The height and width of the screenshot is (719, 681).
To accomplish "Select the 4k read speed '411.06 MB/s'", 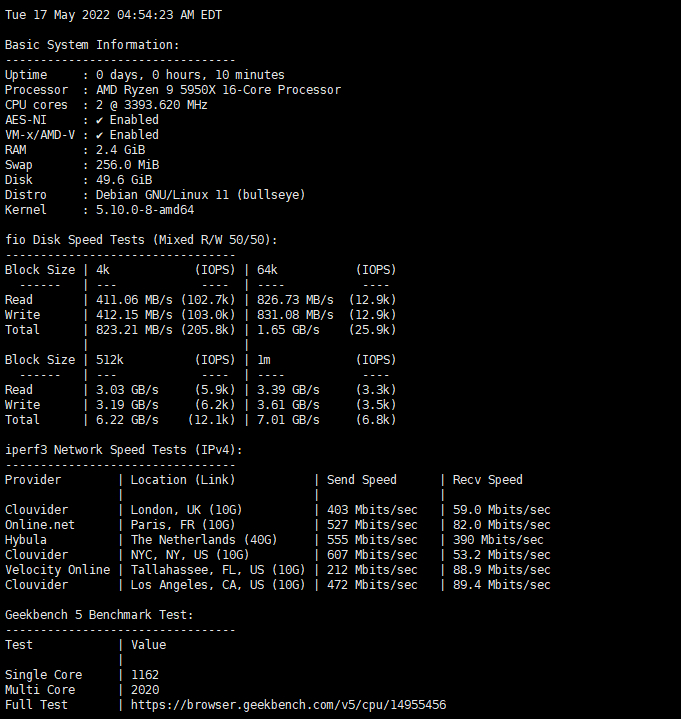I will (x=134, y=300).
